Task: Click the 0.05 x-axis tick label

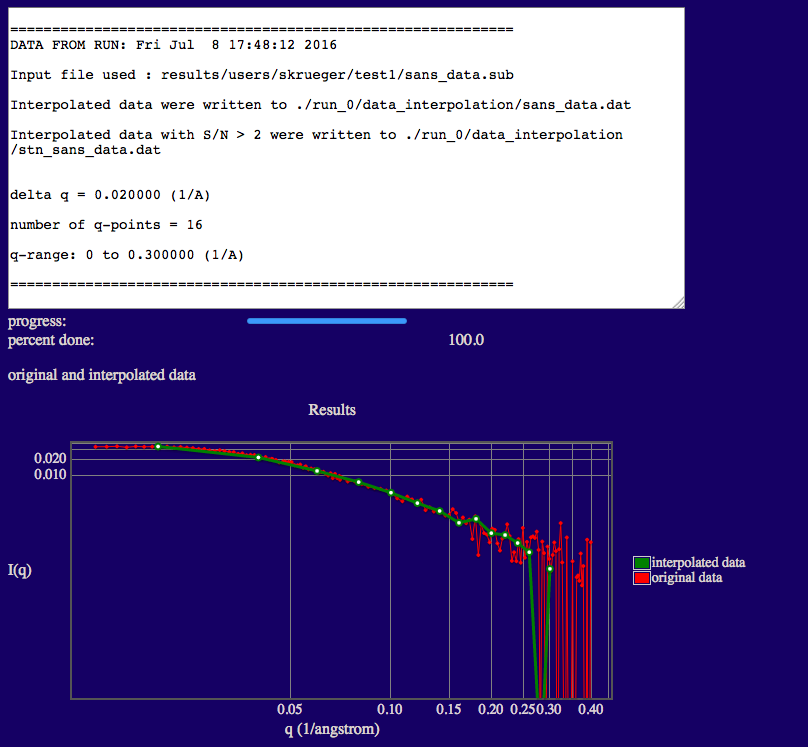Action: 290,709
